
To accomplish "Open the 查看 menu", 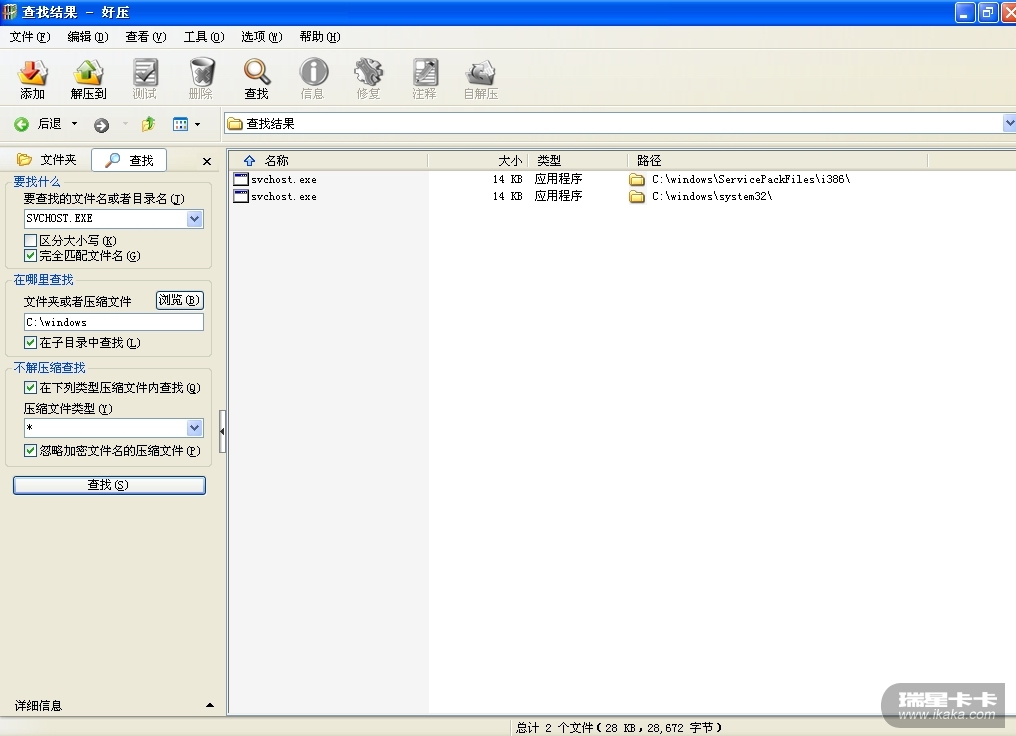I will [x=146, y=37].
